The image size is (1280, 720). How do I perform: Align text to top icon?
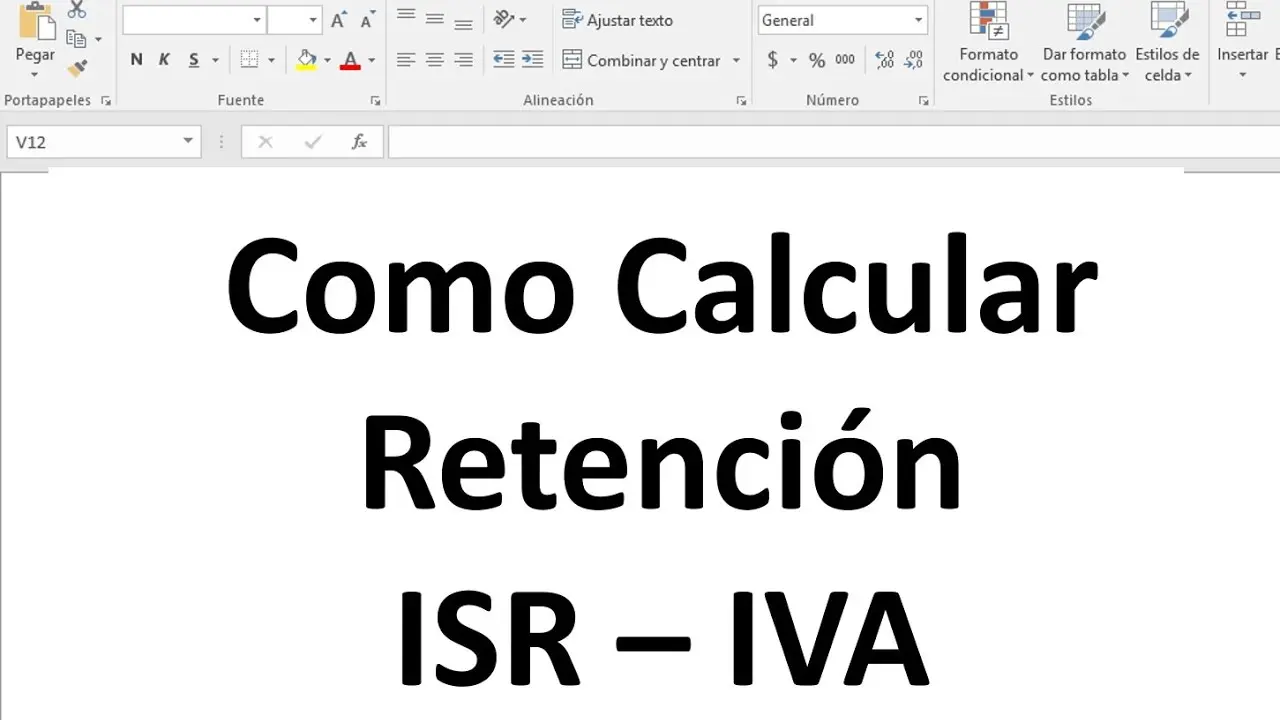tap(406, 17)
